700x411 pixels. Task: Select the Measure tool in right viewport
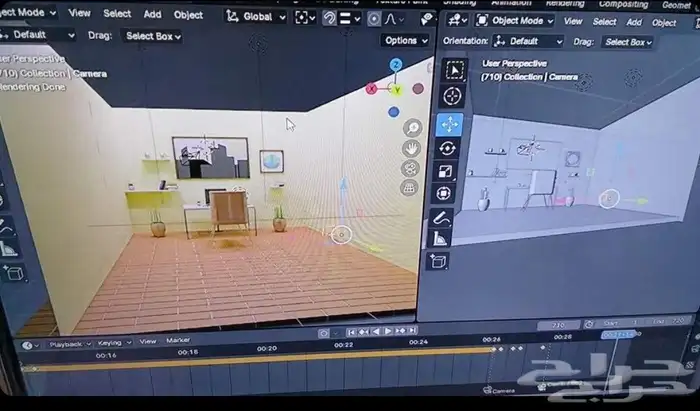439,239
